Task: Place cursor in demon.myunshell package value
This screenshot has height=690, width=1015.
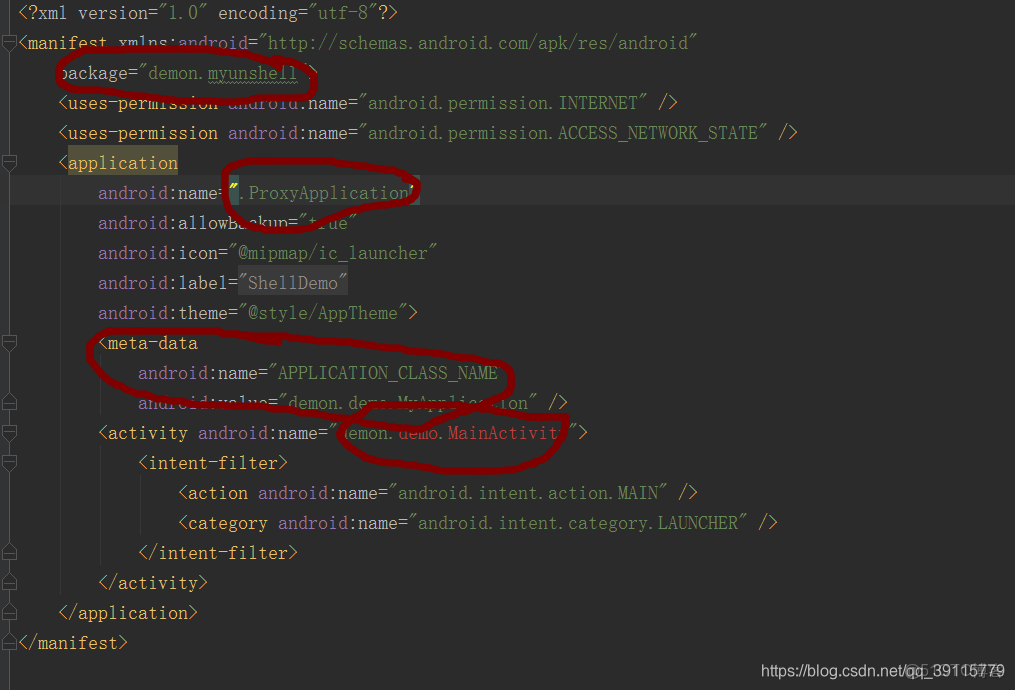Action: pos(223,73)
